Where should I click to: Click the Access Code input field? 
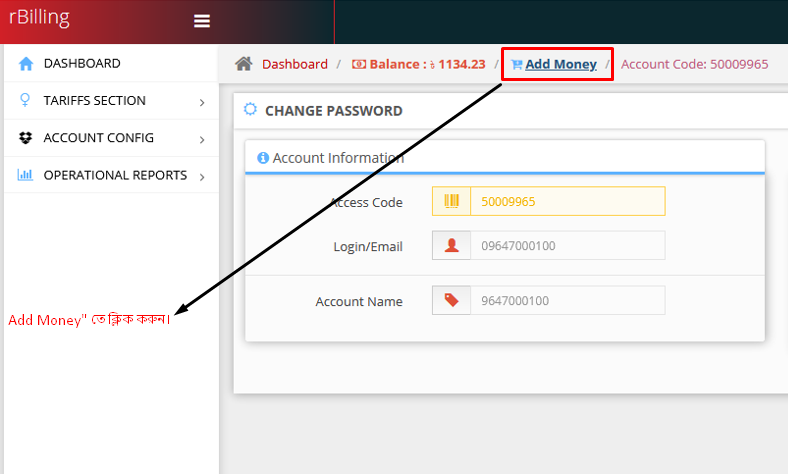(x=567, y=201)
